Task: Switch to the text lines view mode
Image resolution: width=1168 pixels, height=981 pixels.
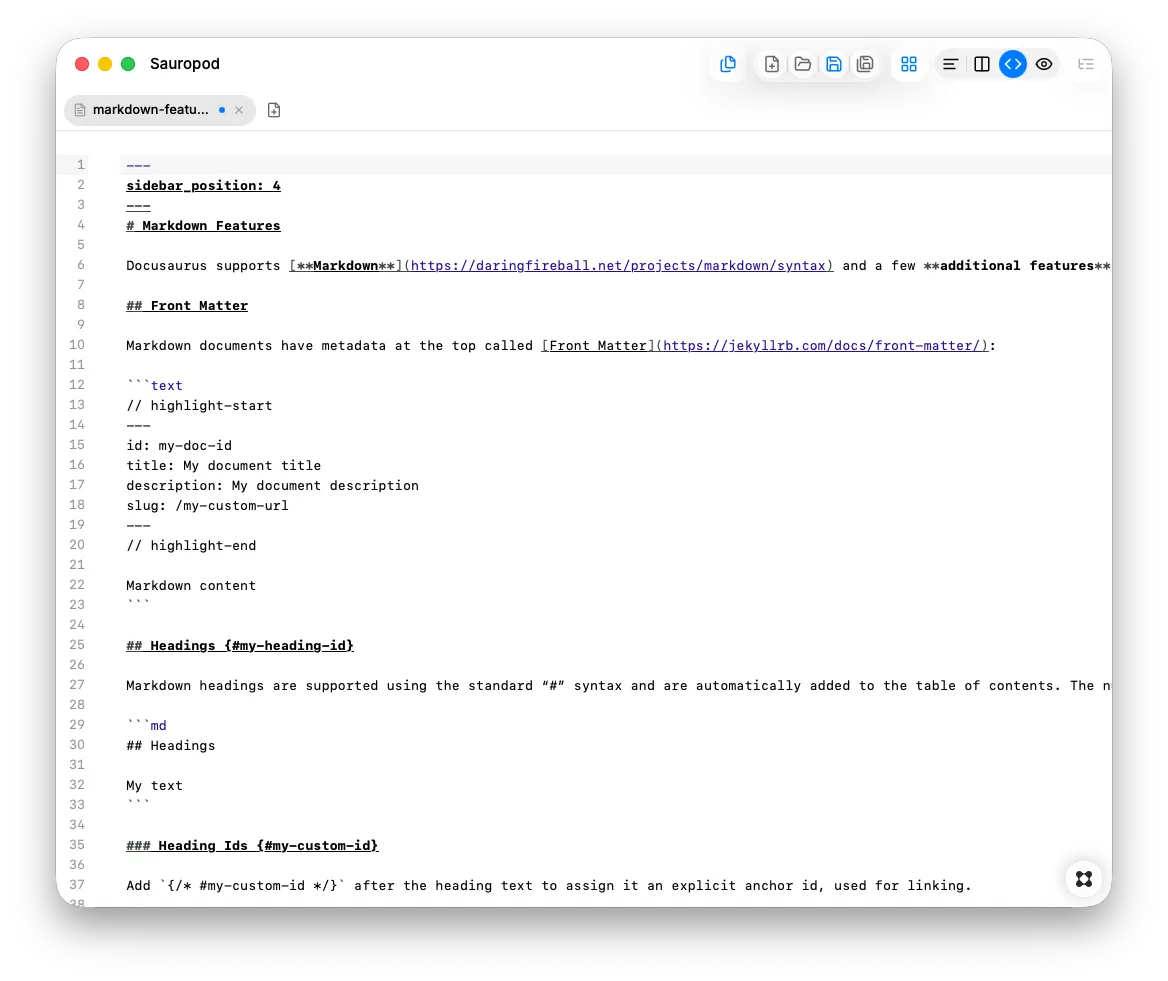Action: (950, 64)
